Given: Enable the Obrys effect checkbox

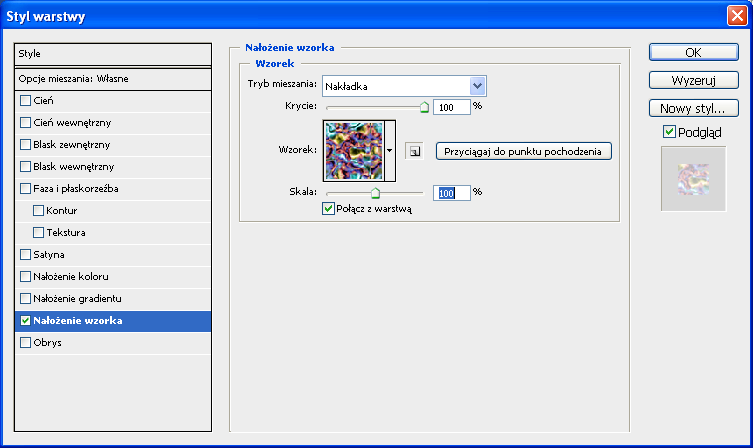Looking at the screenshot, I should pos(26,342).
